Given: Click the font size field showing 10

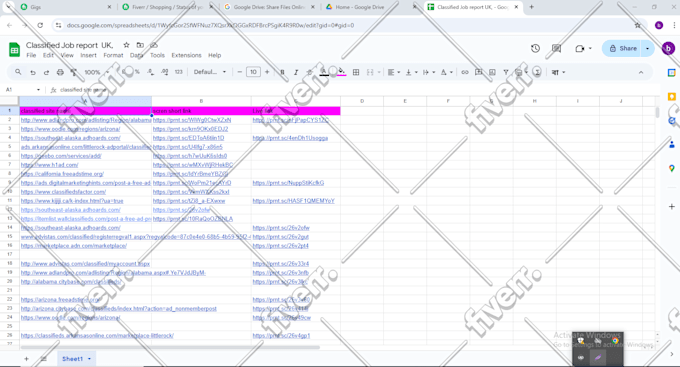Looking at the screenshot, I should point(253,72).
